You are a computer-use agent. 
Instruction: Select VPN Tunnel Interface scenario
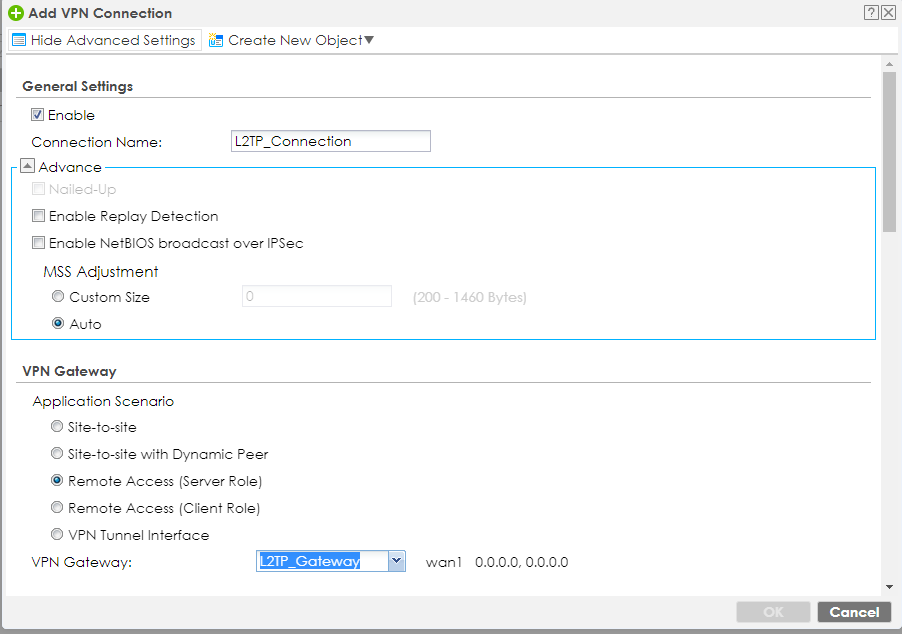pos(57,535)
